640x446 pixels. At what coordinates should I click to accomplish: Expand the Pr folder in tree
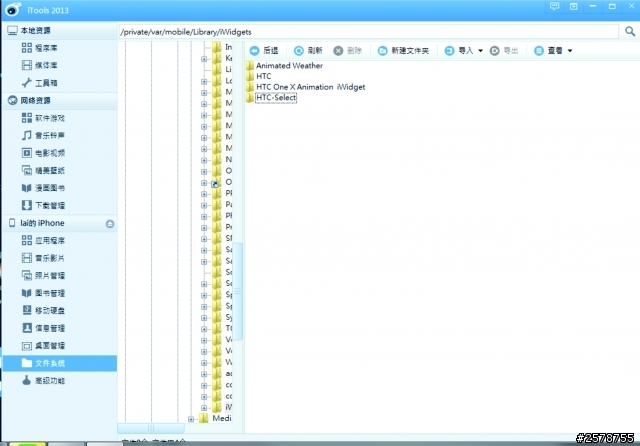point(204,228)
